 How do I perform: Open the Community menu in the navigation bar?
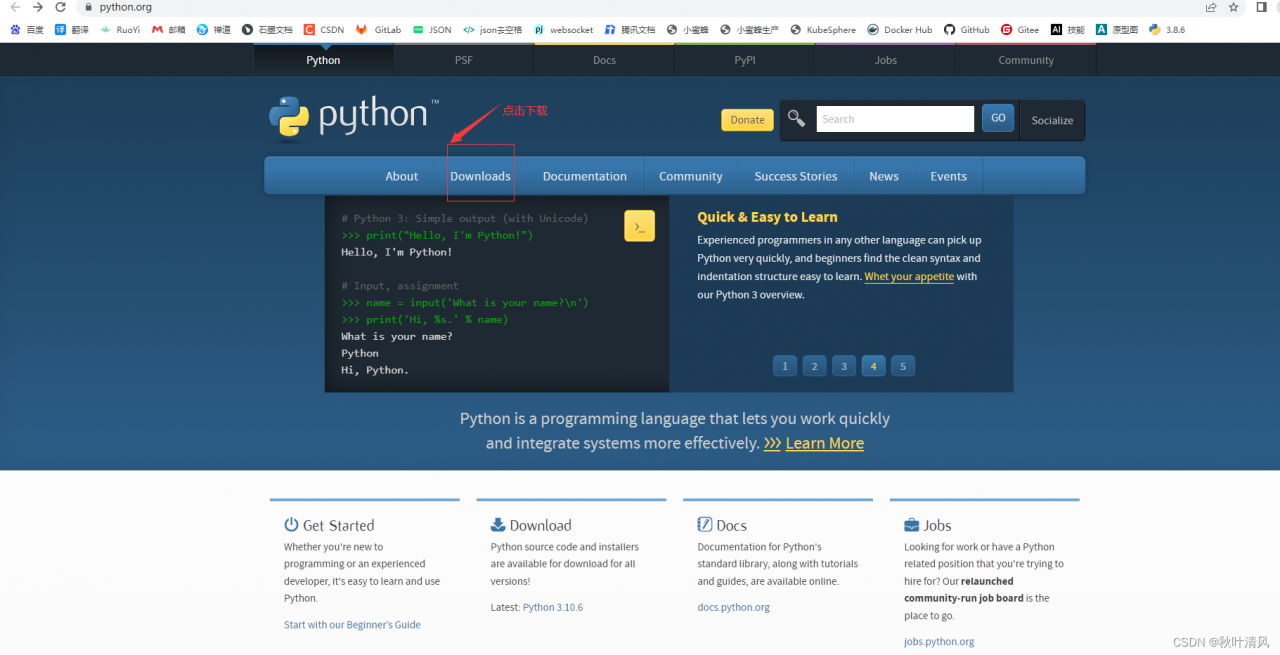click(690, 176)
